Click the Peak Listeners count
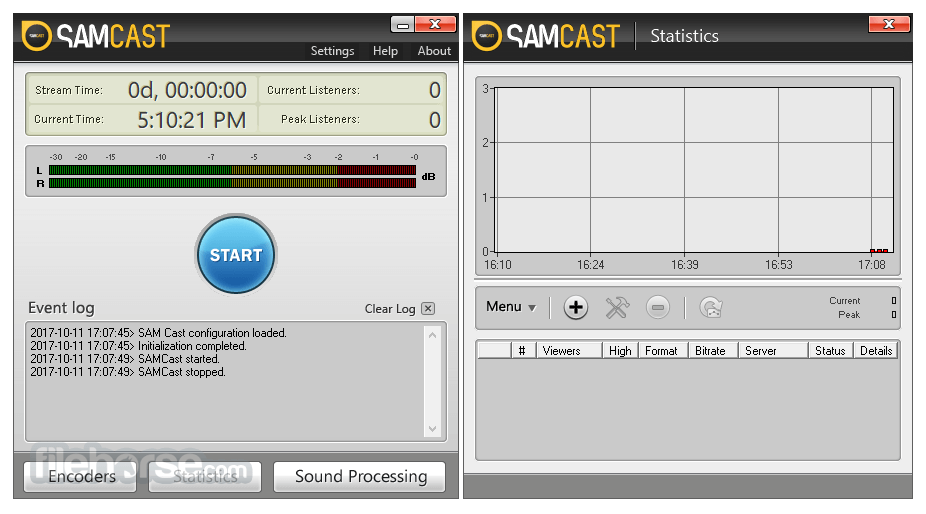 tap(435, 120)
